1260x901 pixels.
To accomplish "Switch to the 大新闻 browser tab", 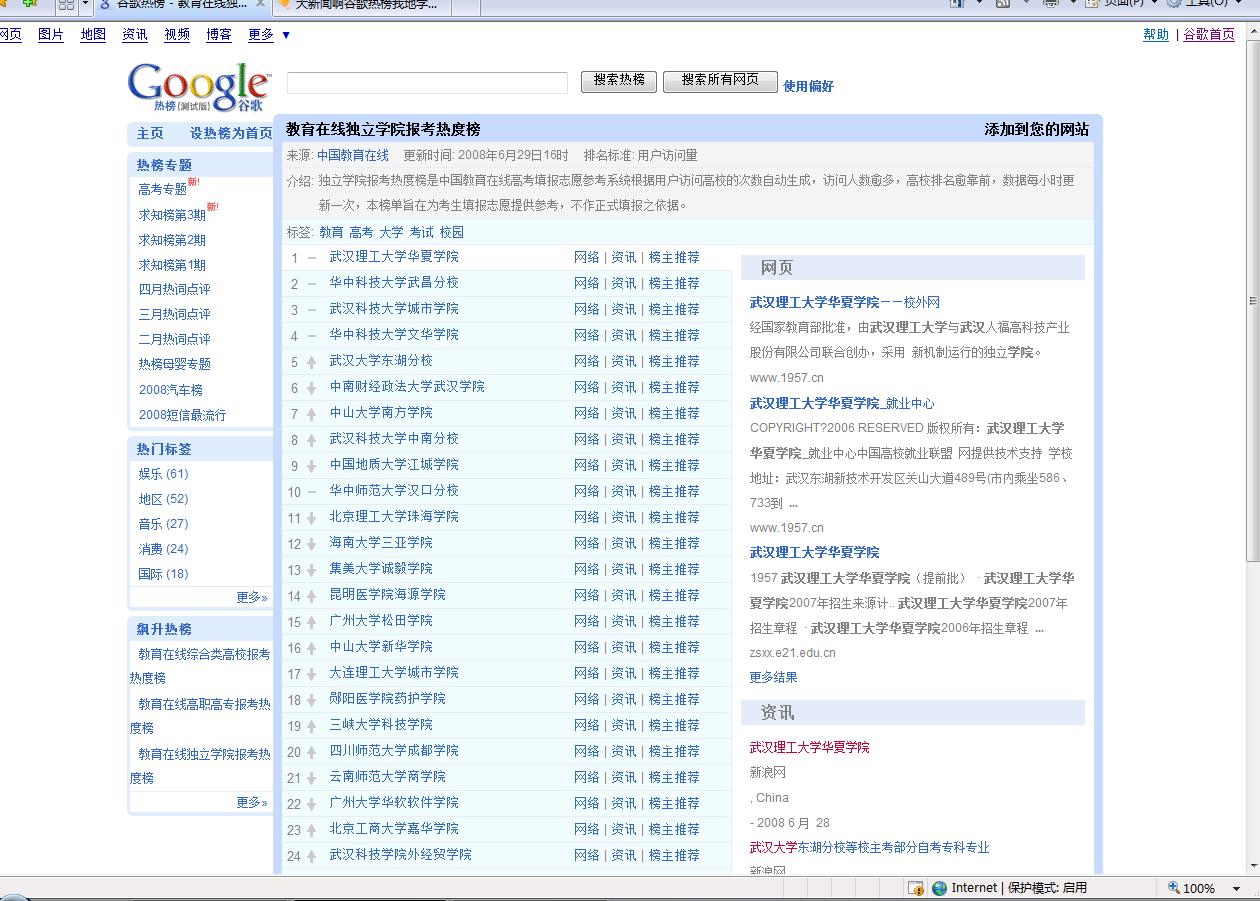I will pos(360,5).
